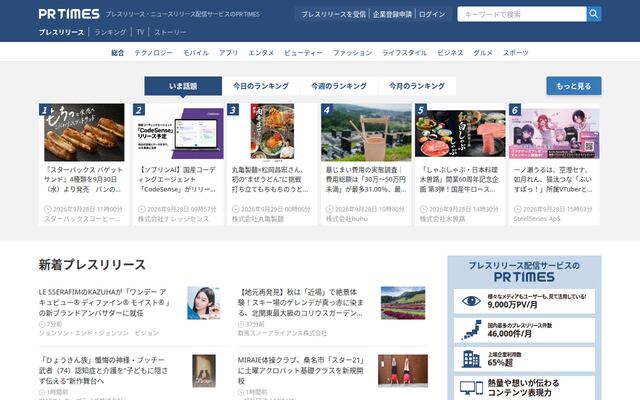Viewport: 640px width, 400px height.
Task: Open 墓じまい費用の実態調査 headline
Action: [366, 180]
